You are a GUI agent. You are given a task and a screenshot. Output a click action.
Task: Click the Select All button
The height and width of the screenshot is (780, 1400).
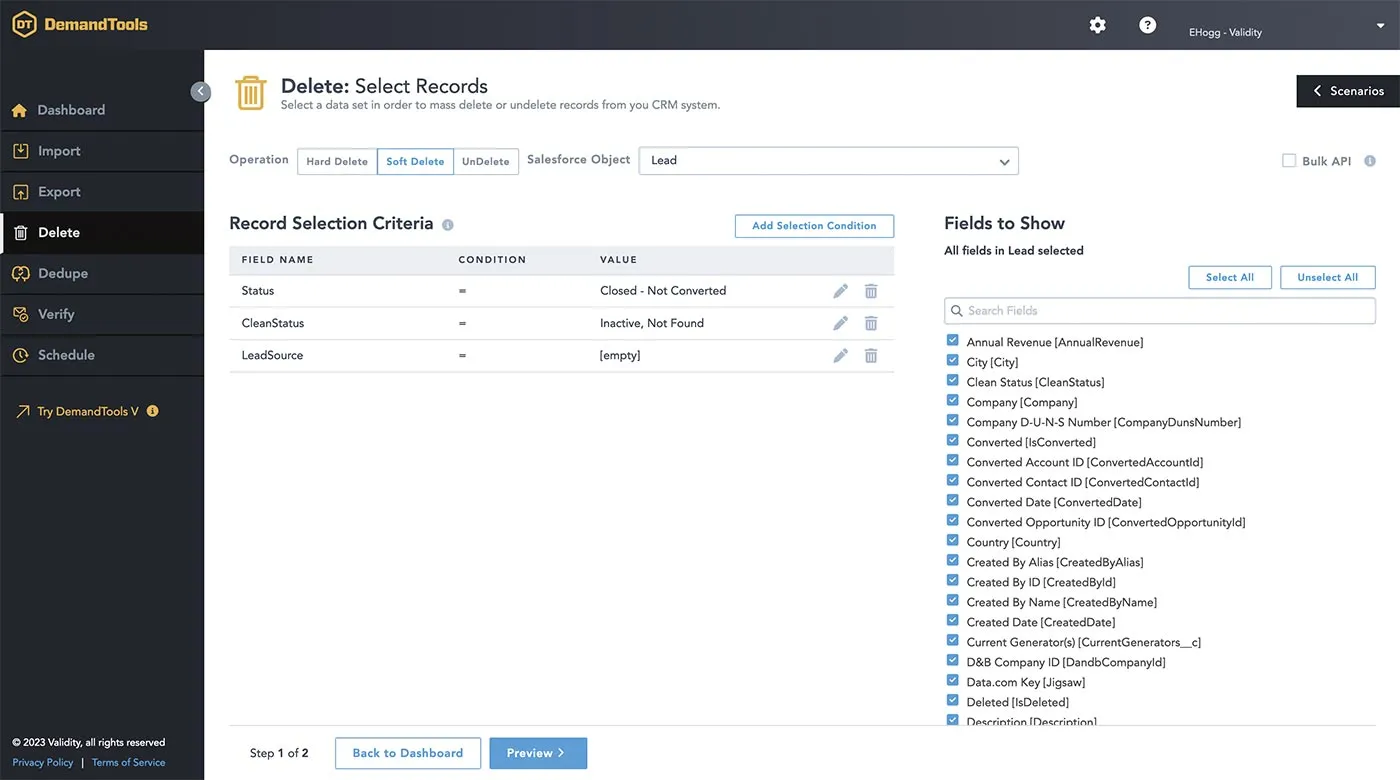pos(1229,277)
